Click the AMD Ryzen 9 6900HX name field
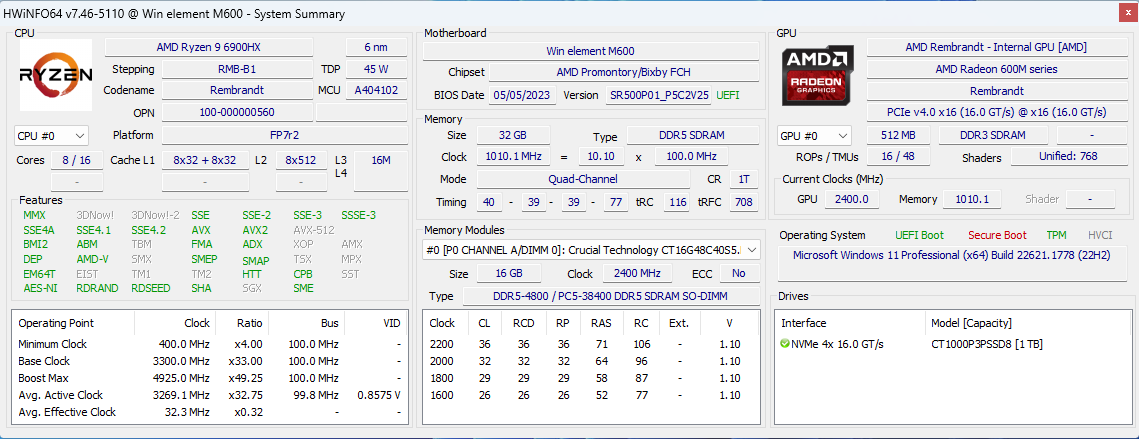 pos(208,47)
